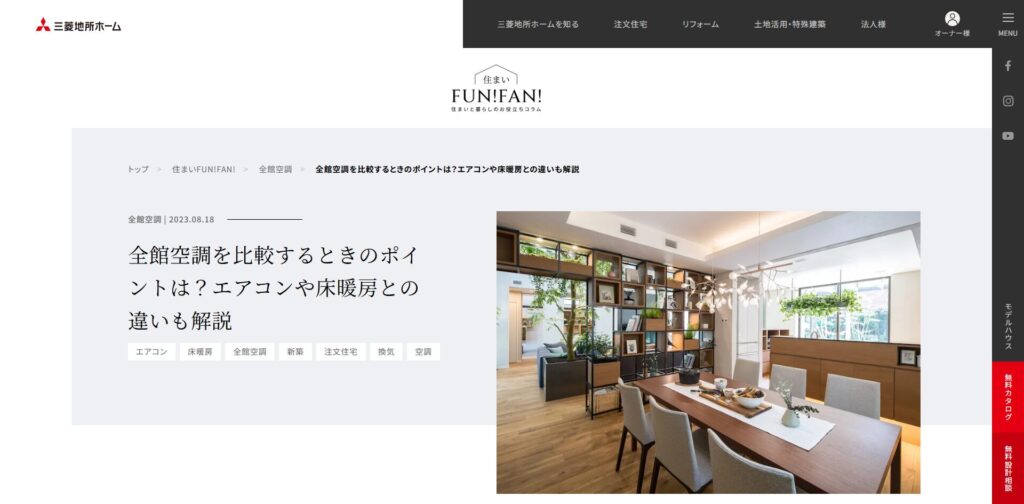This screenshot has width=1024, height=504.
Task: Click the 住まい FUN!FAN! house logo
Action: click(x=496, y=88)
